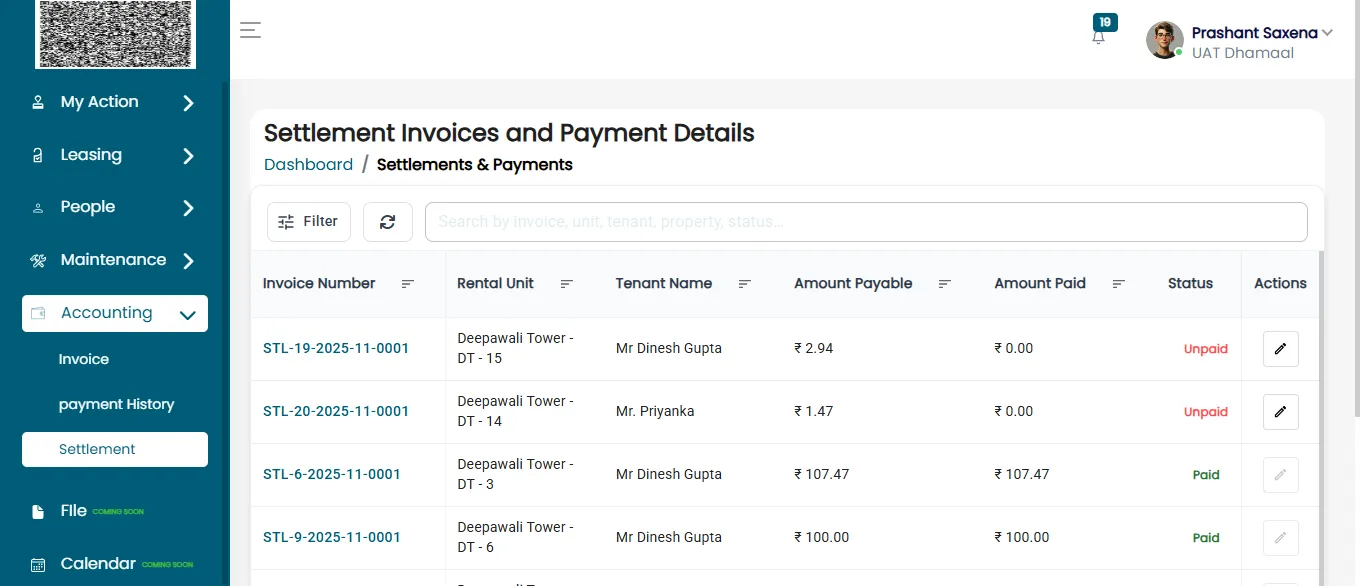The width and height of the screenshot is (1360, 586).
Task: Click Unpaid status of Mr. Priyanka row
Action: (1205, 412)
